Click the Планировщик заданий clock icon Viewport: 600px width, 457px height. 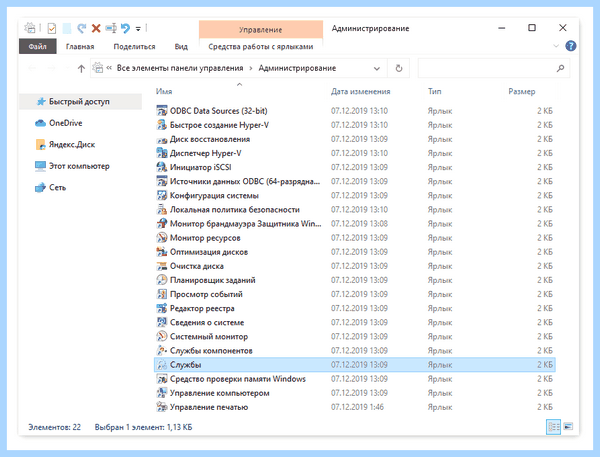click(162, 280)
